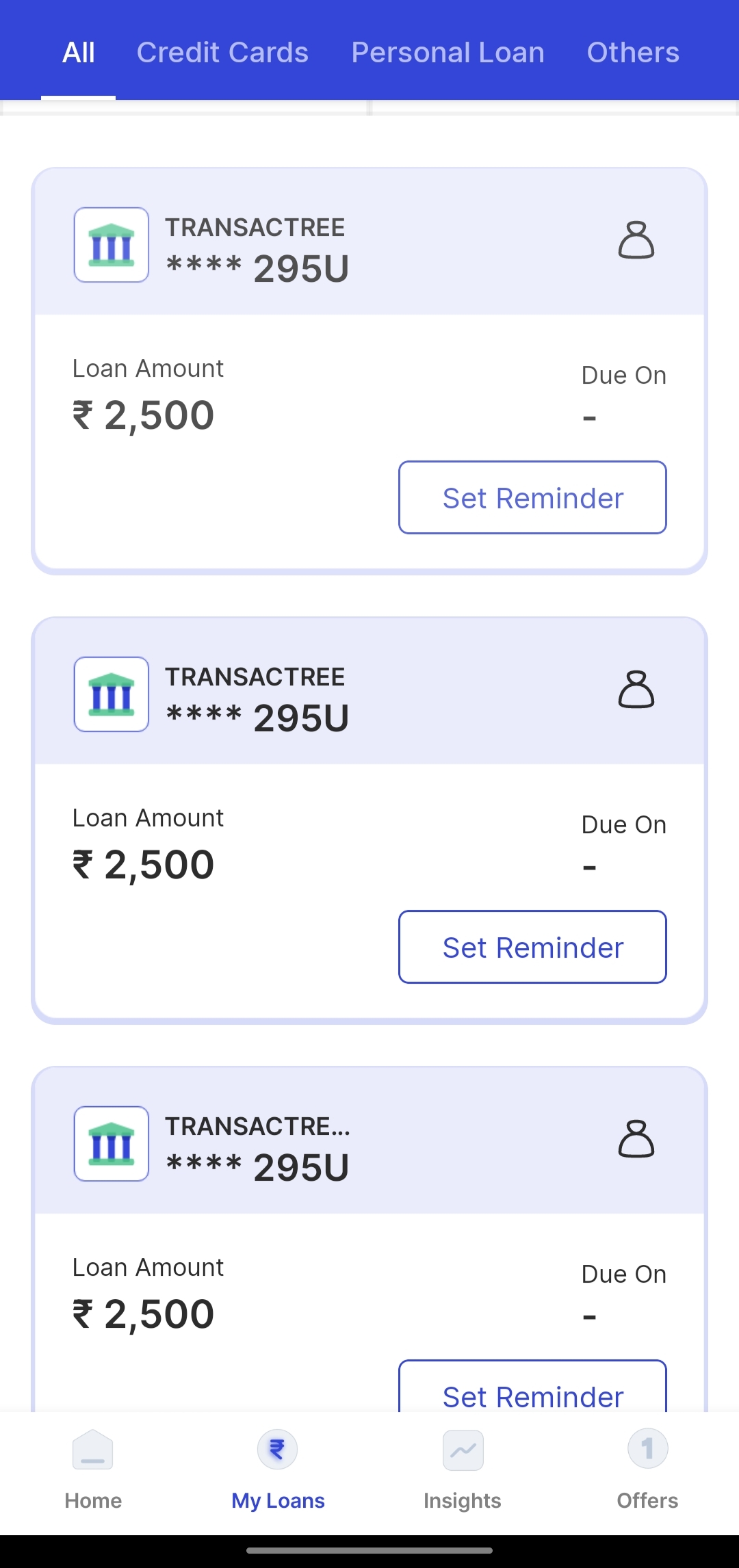Tap the profile icon on the second loan card
Screen dimensions: 739x1568
[x=636, y=690]
